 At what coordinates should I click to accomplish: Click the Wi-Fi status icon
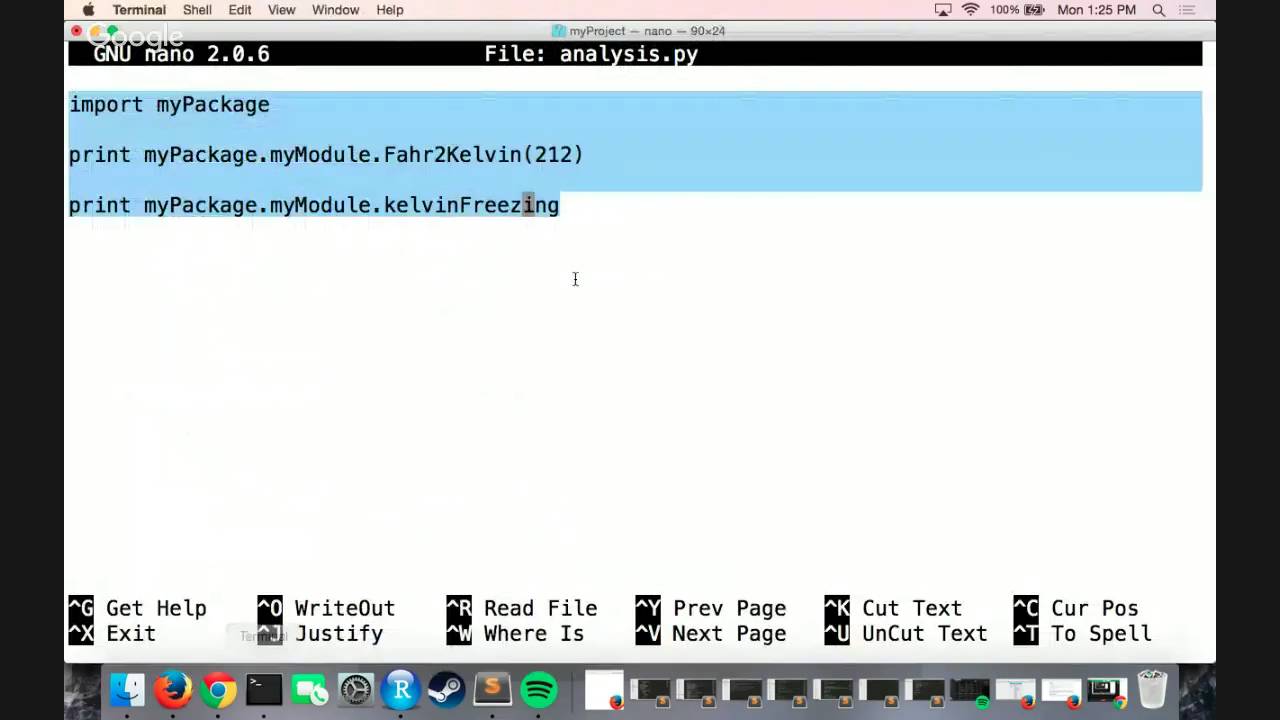[970, 10]
